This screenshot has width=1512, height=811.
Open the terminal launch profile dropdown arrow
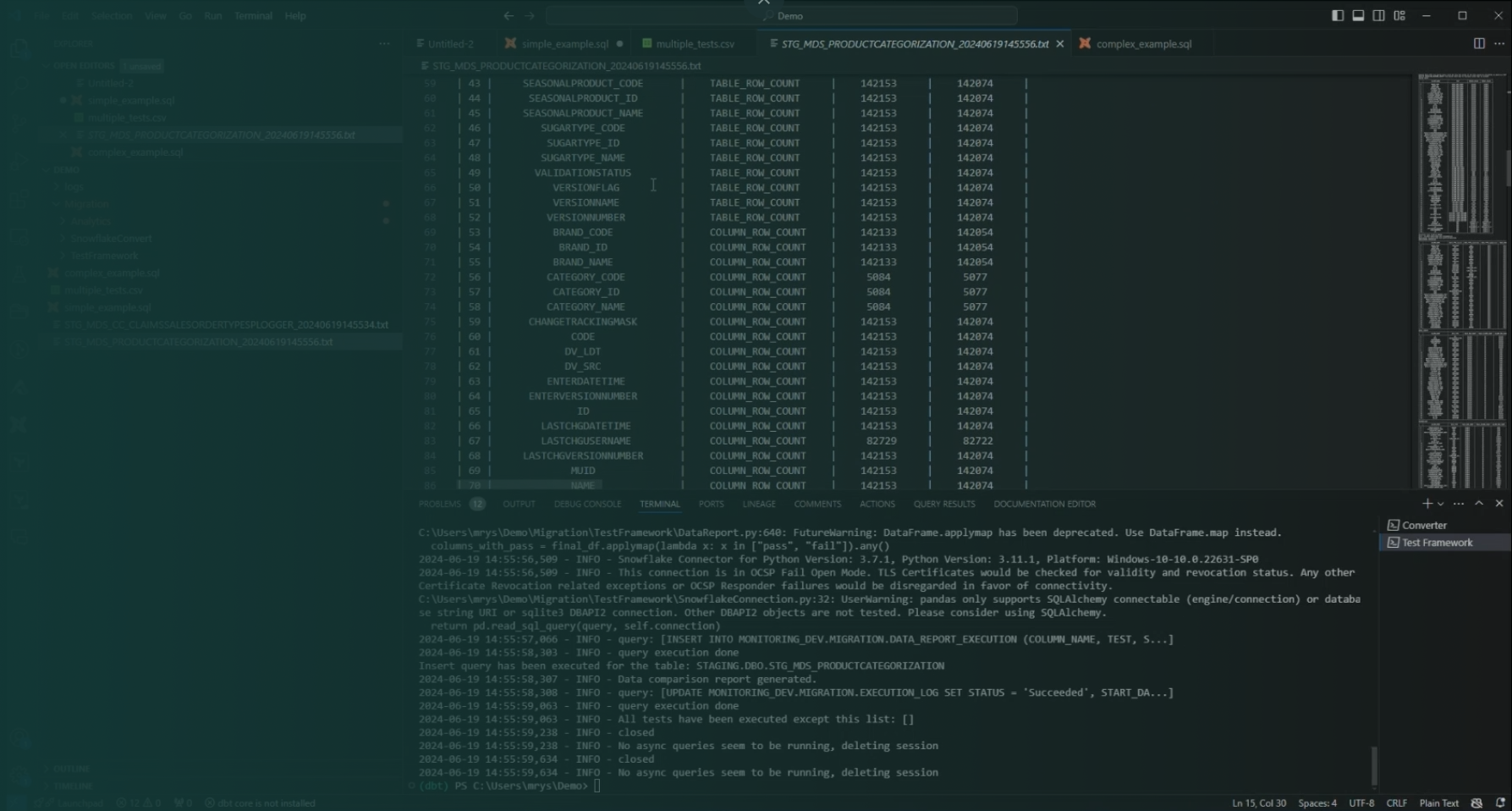click(1441, 504)
